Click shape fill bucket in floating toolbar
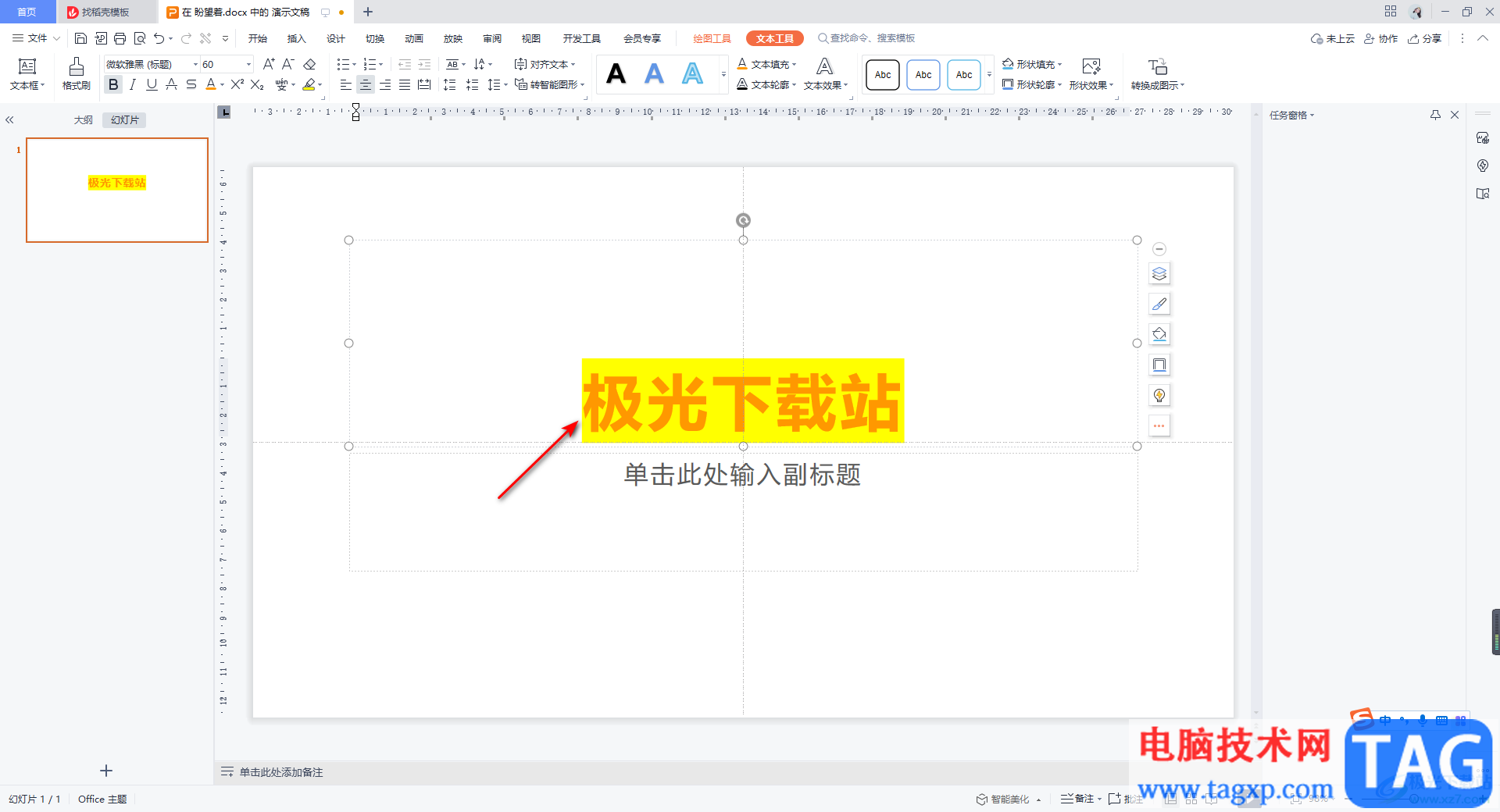This screenshot has width=1500, height=812. tap(1159, 335)
